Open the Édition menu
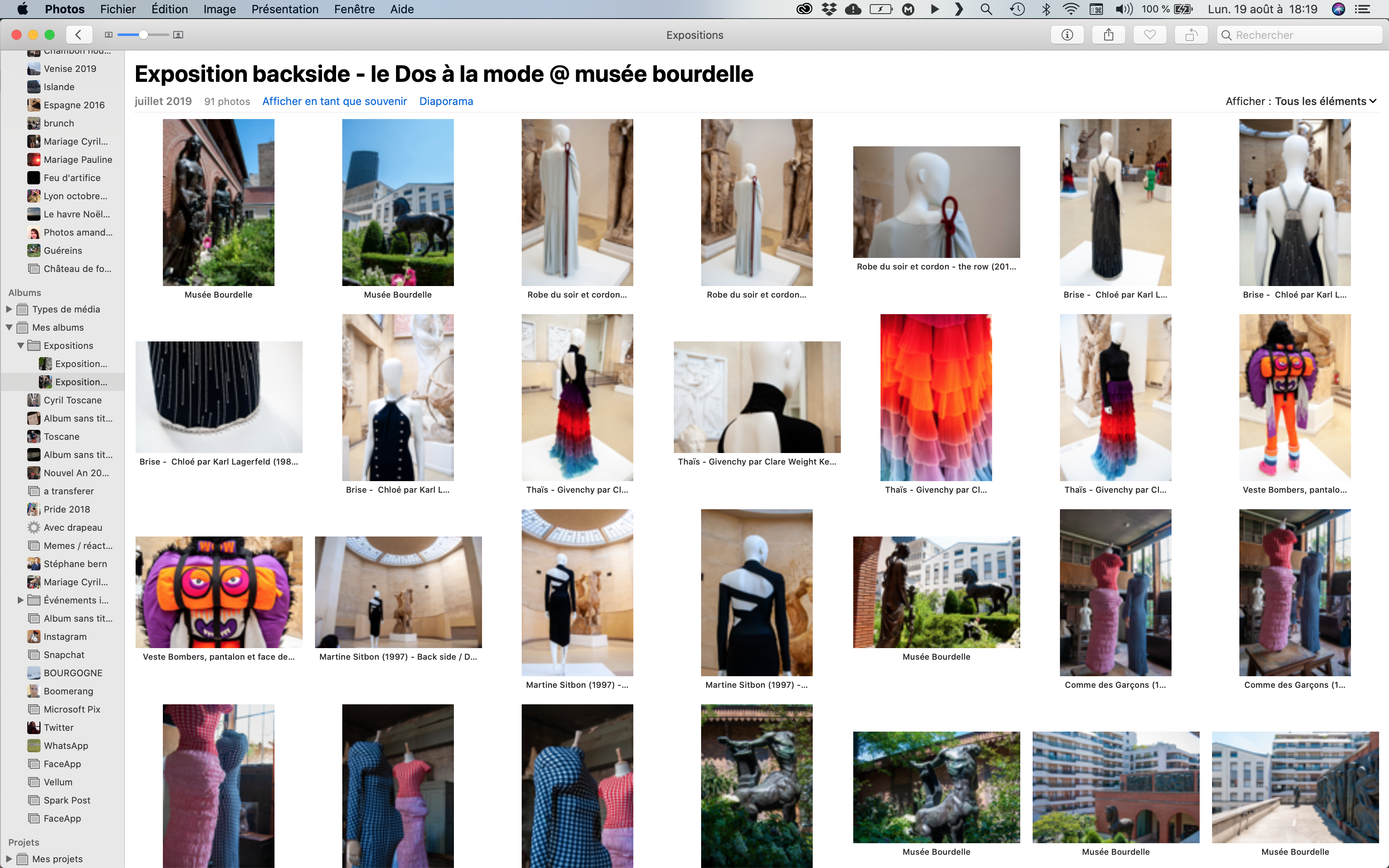The image size is (1389, 868). (x=169, y=9)
